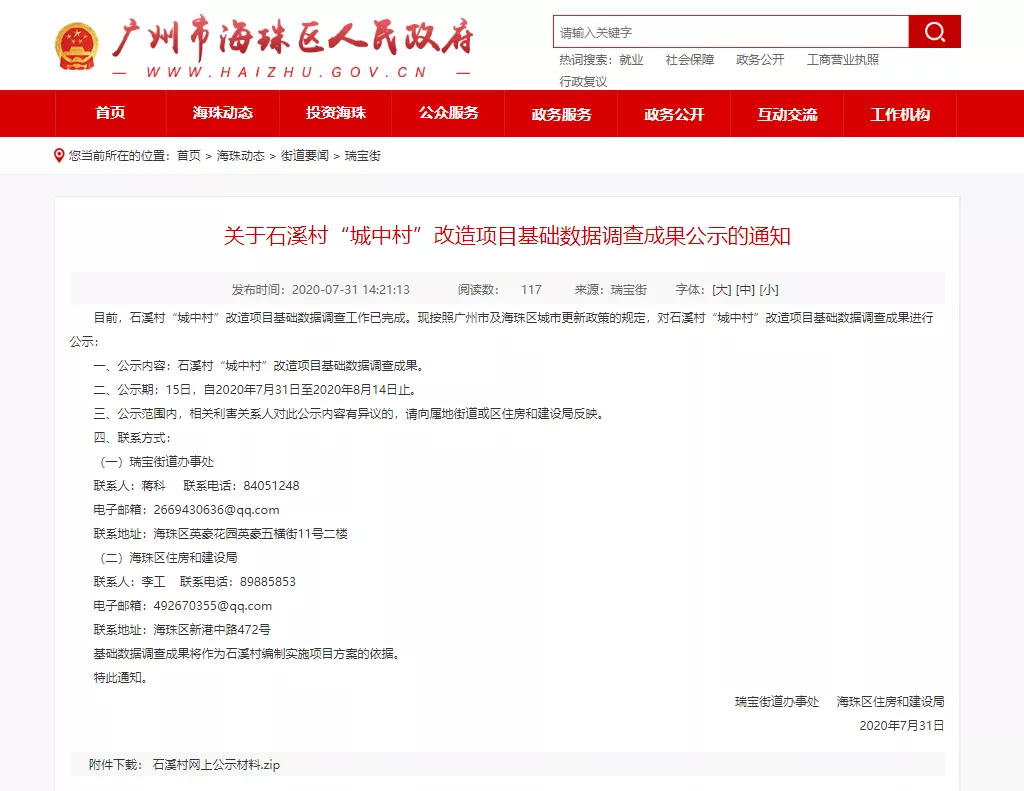Go to 瑞宝街 in breadcrumb
The image size is (1024, 791).
coord(362,155)
